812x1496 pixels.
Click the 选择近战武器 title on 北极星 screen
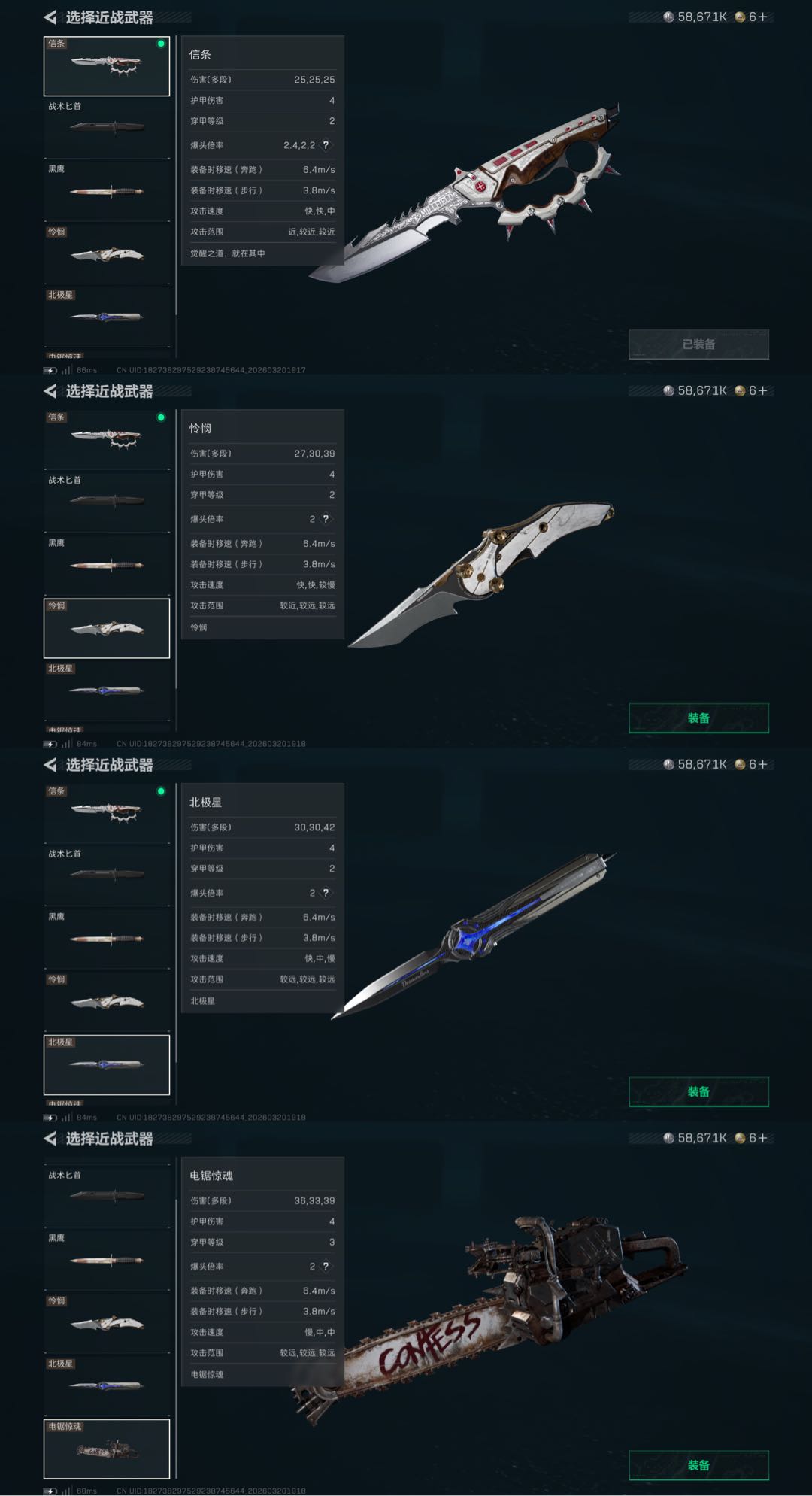click(x=109, y=765)
